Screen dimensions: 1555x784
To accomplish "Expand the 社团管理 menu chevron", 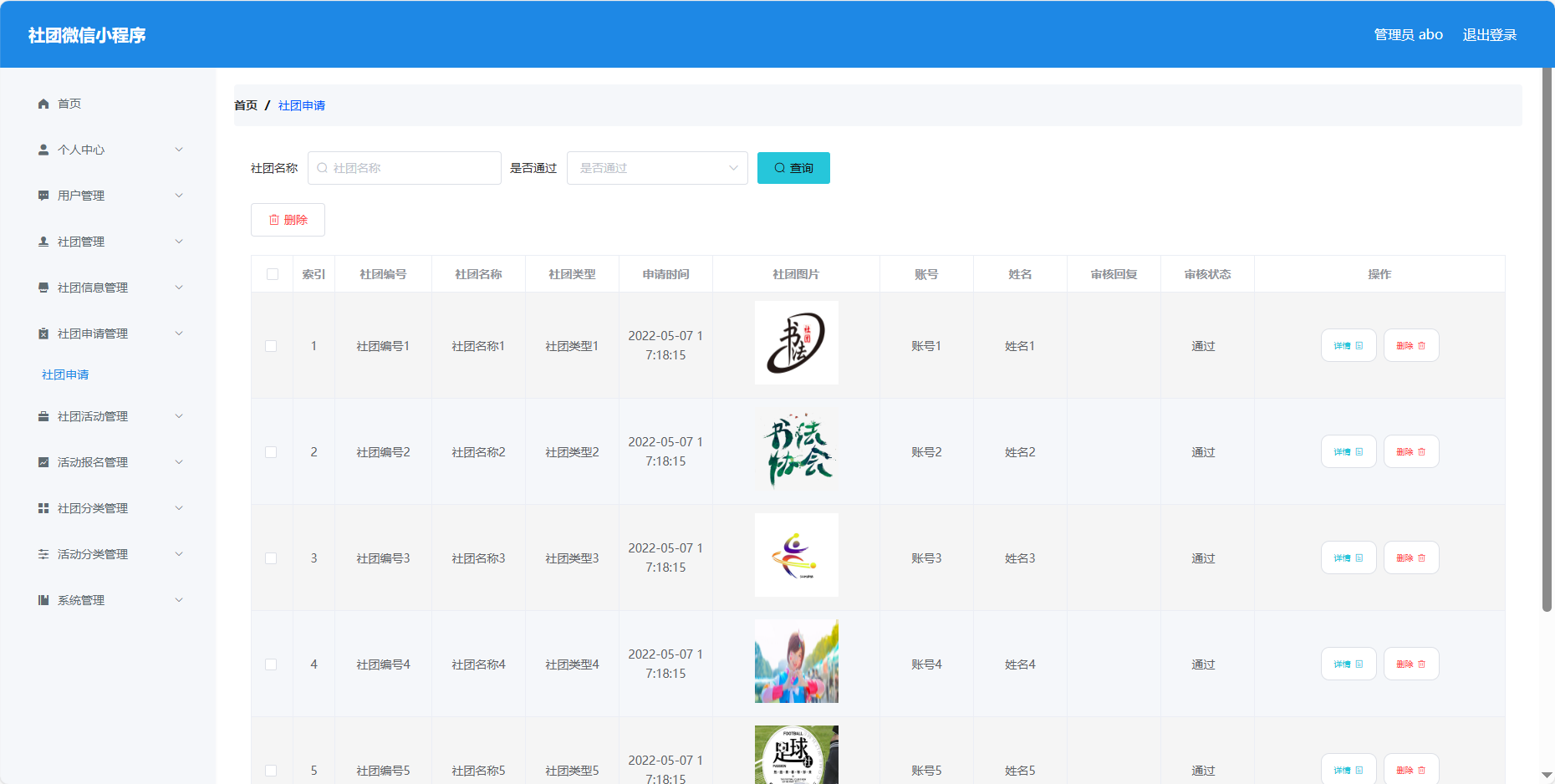I will point(179,242).
